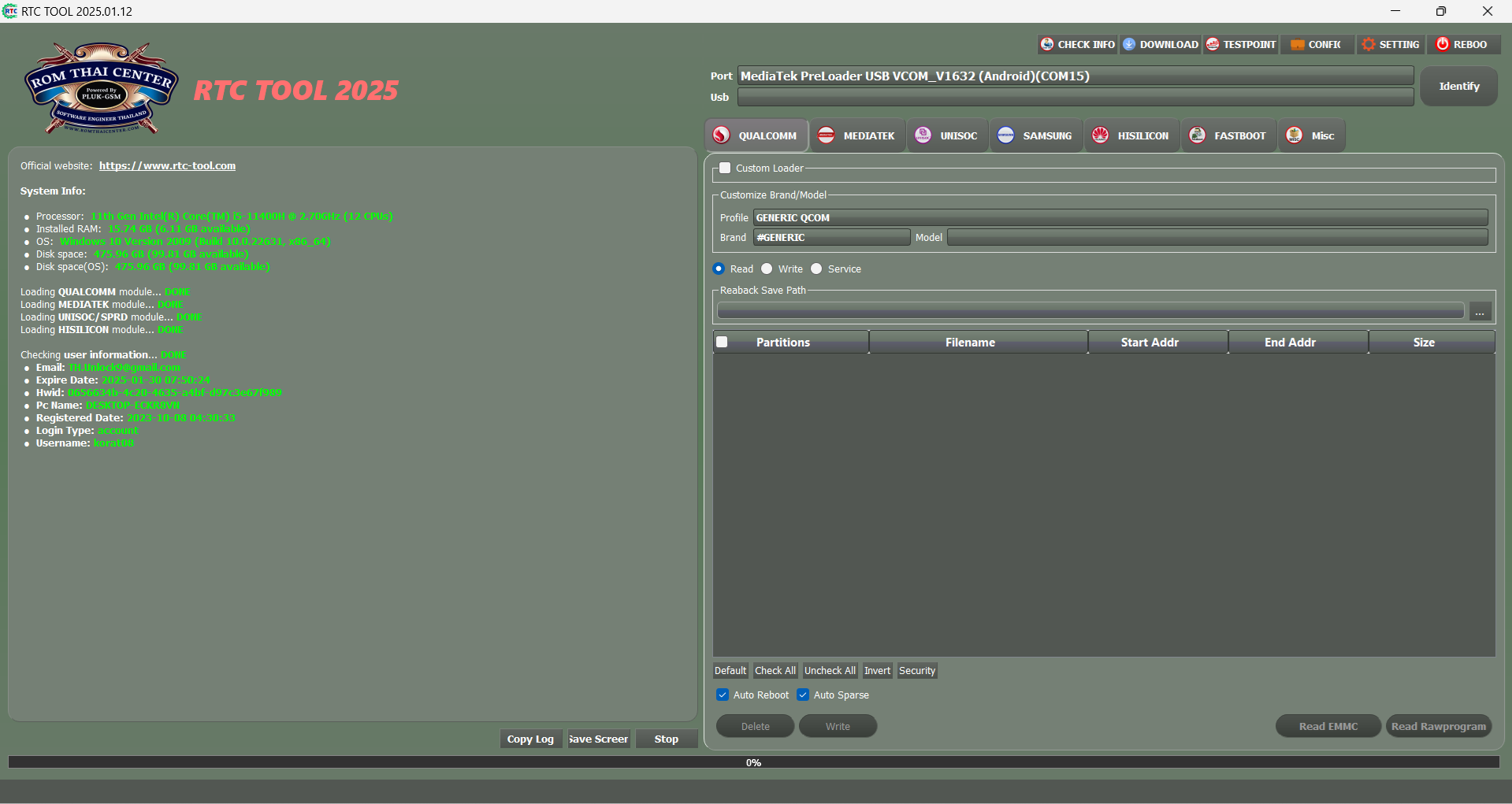Click the REBOOT icon
This screenshot has width=1512, height=804.
pyautogui.click(x=1442, y=45)
